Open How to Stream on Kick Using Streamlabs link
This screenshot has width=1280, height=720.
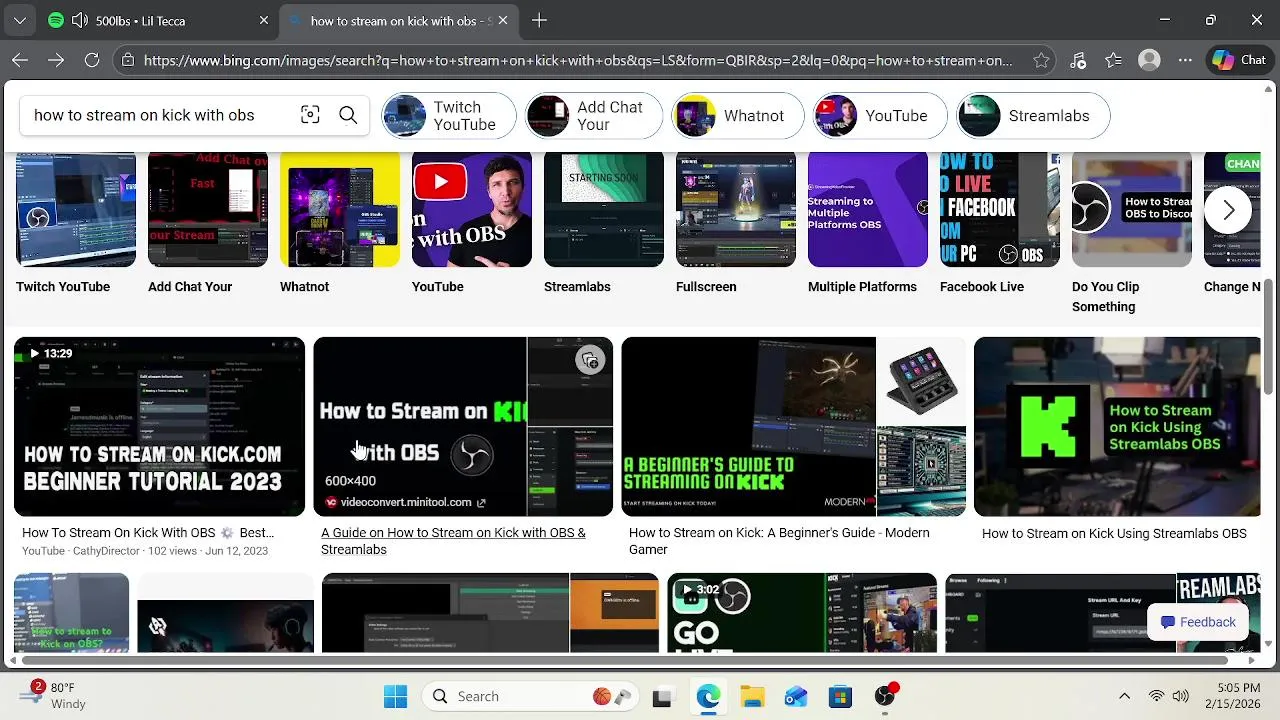pyautogui.click(x=1114, y=533)
